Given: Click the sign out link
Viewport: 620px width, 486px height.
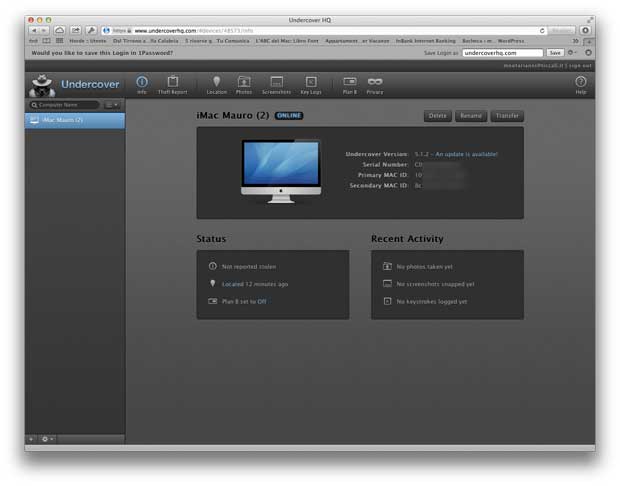Looking at the screenshot, I should [580, 66].
